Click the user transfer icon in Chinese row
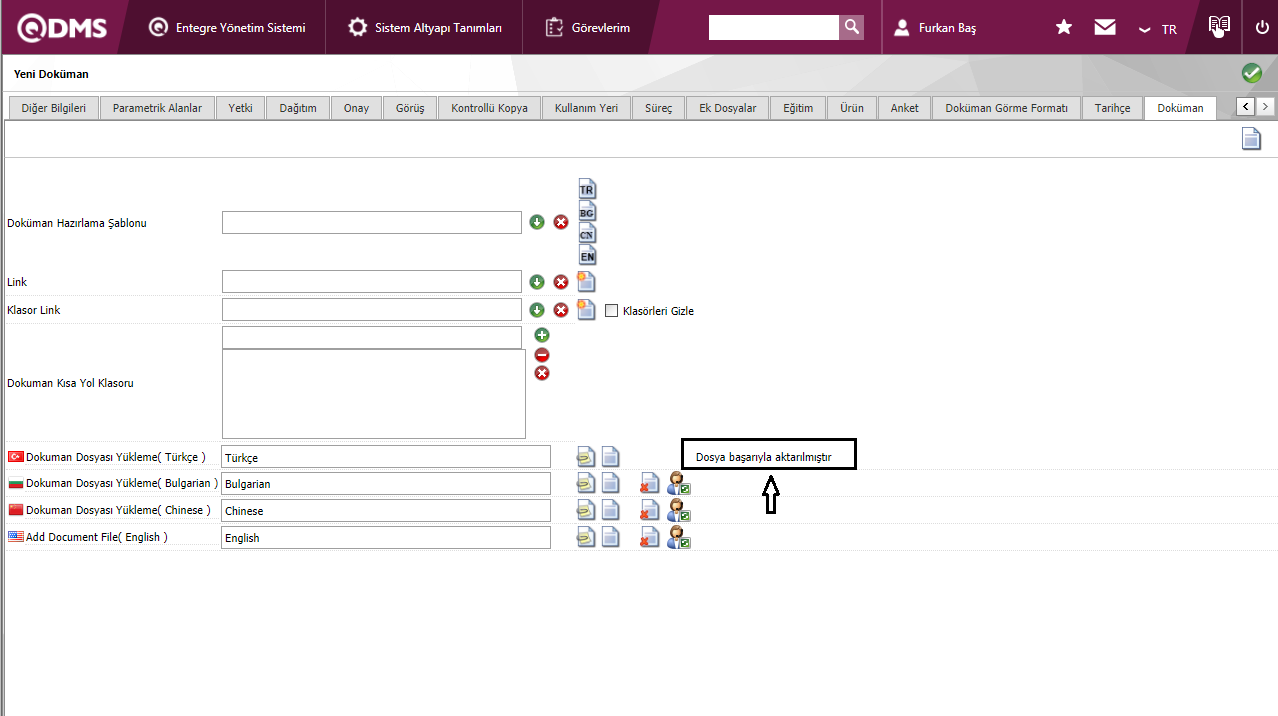The image size is (1278, 716). click(679, 511)
